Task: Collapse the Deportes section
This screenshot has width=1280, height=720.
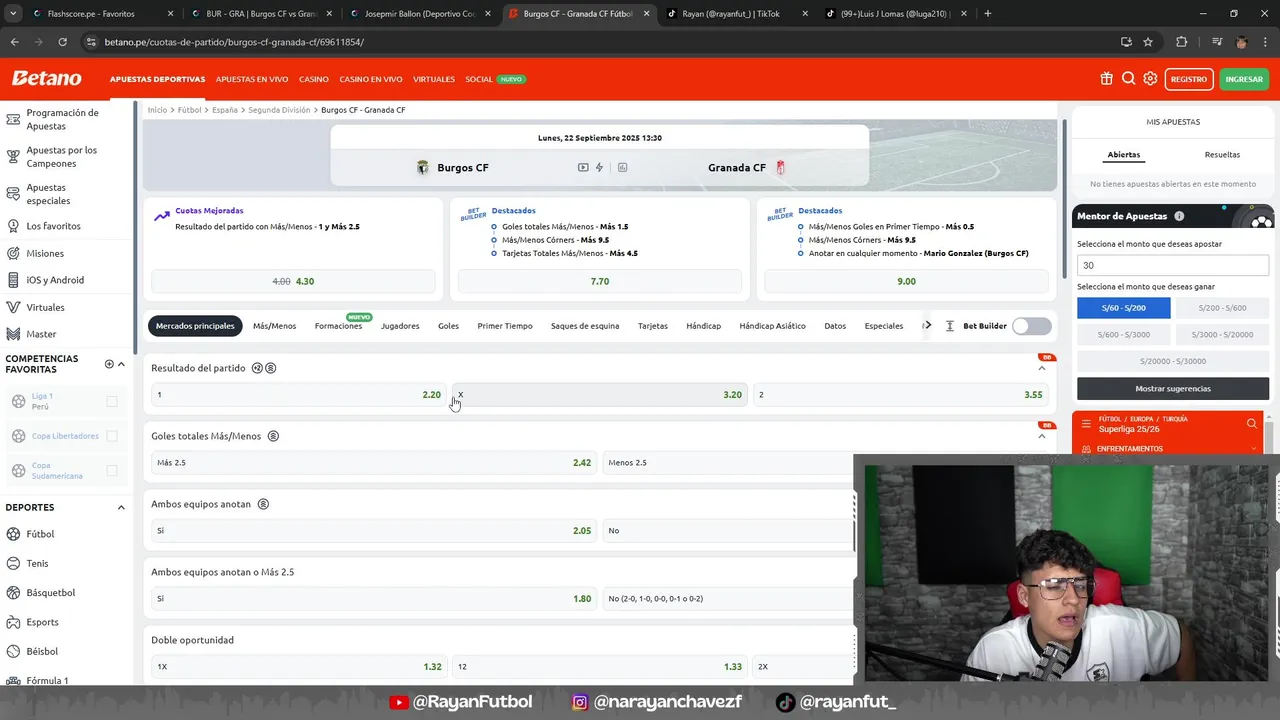Action: point(121,507)
